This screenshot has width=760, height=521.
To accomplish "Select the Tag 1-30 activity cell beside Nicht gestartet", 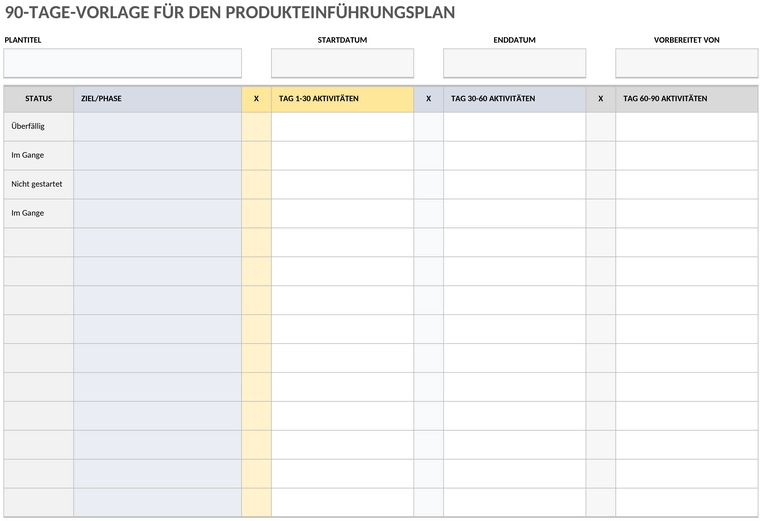I will click(x=342, y=185).
